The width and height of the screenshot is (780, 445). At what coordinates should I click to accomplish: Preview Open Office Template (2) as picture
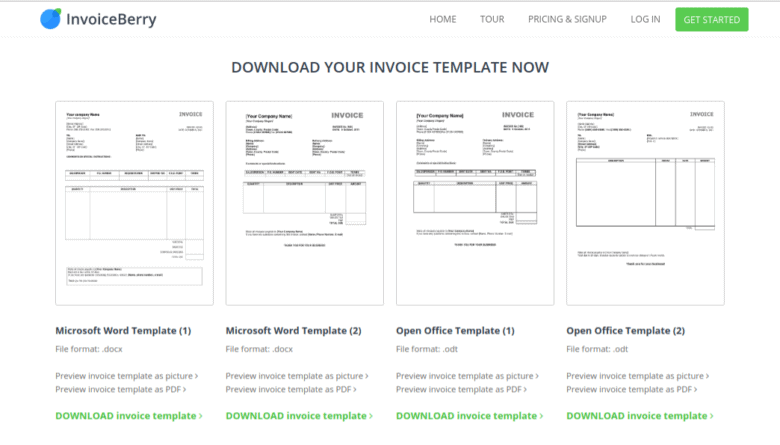point(638,376)
